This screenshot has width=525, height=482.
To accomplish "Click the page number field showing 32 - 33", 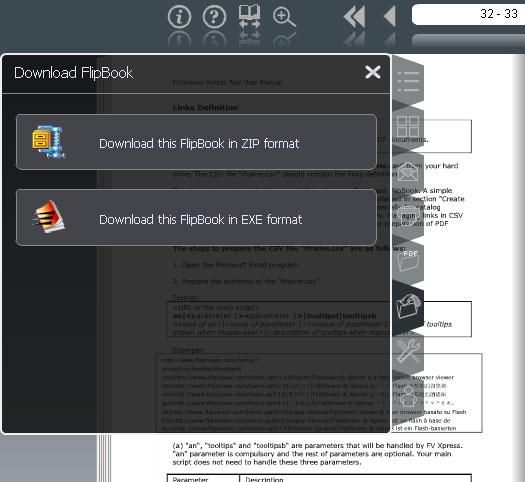I will pyautogui.click(x=468, y=14).
